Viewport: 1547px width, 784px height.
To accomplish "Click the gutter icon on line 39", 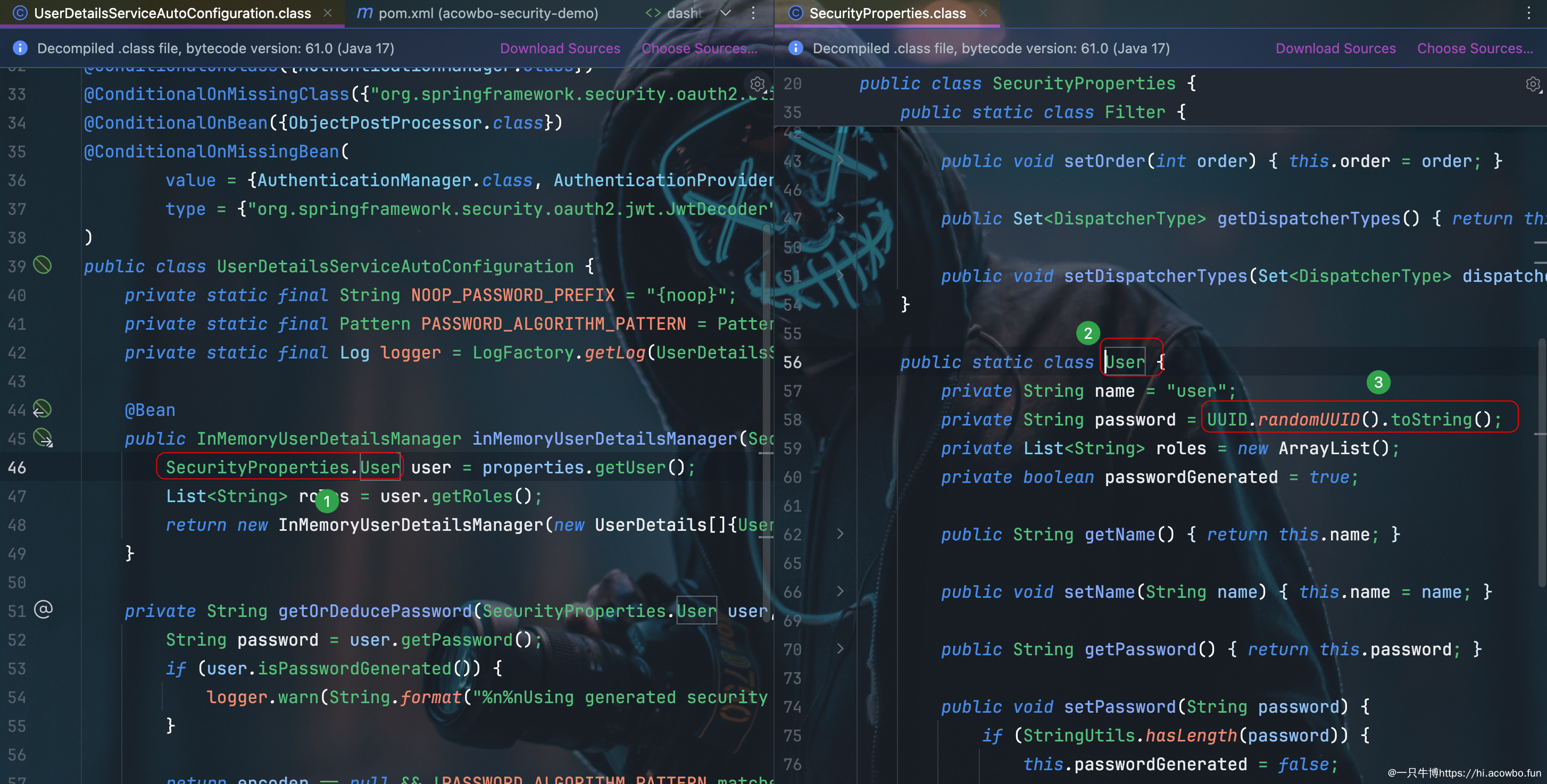I will (x=42, y=265).
